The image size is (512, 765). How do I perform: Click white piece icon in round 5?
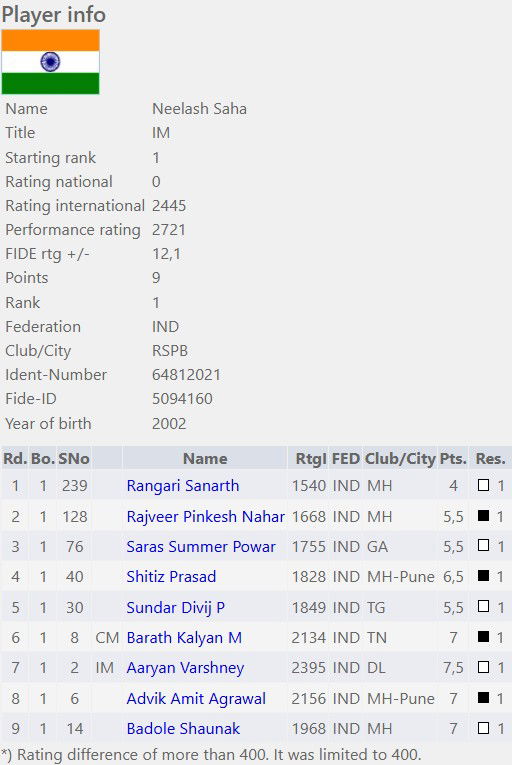pyautogui.click(x=483, y=606)
